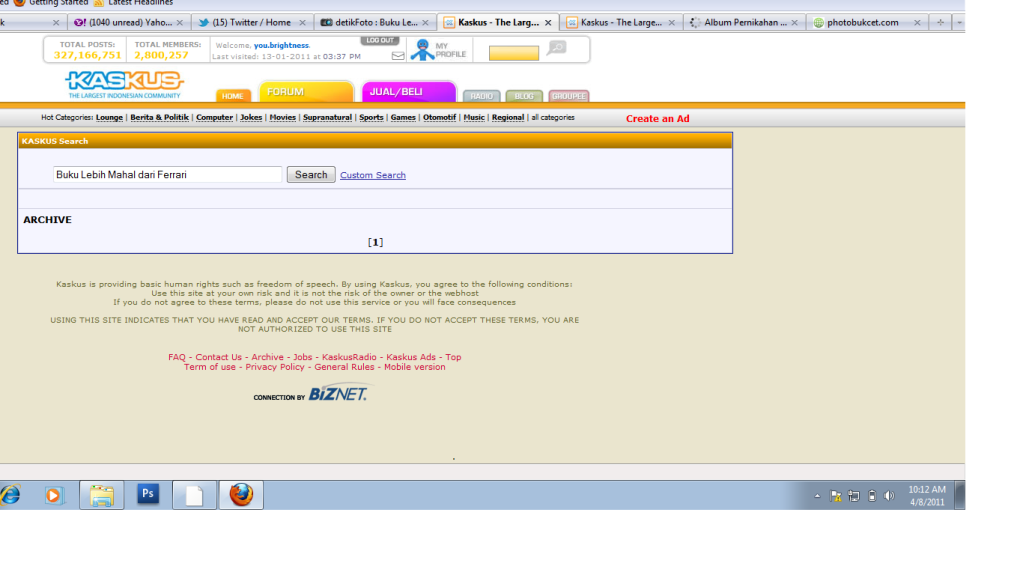The height and width of the screenshot is (575, 1023).
Task: Open the Sports category
Action: (371, 117)
